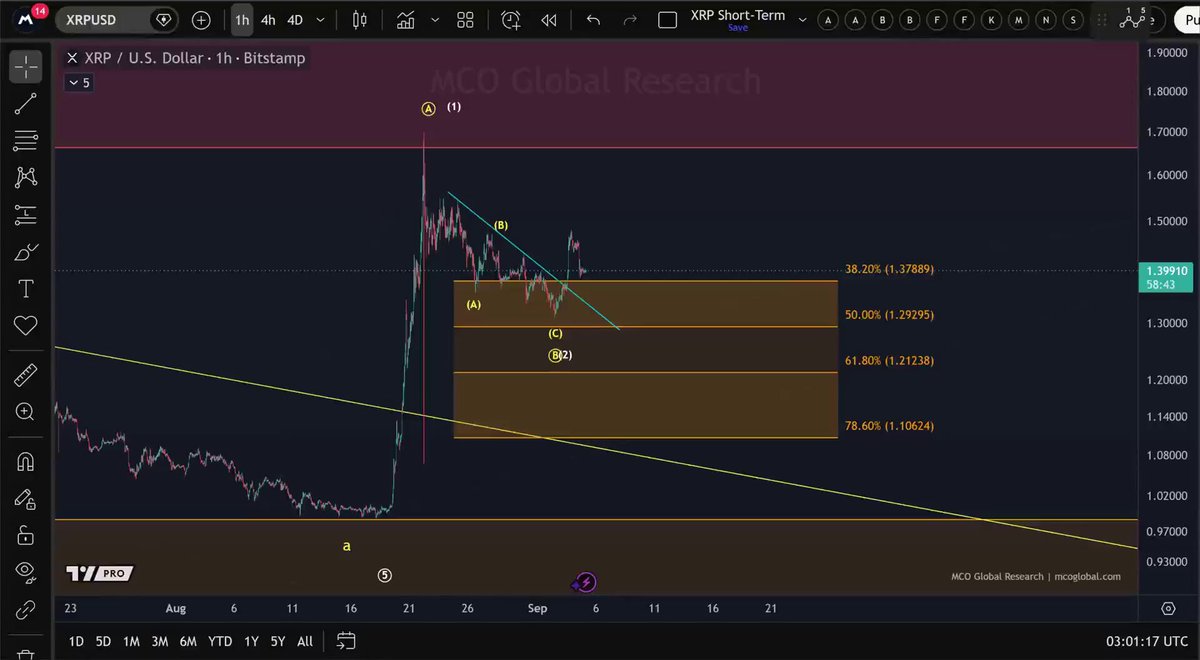Switch range to 3M
This screenshot has height=660, width=1200.
pyautogui.click(x=159, y=641)
